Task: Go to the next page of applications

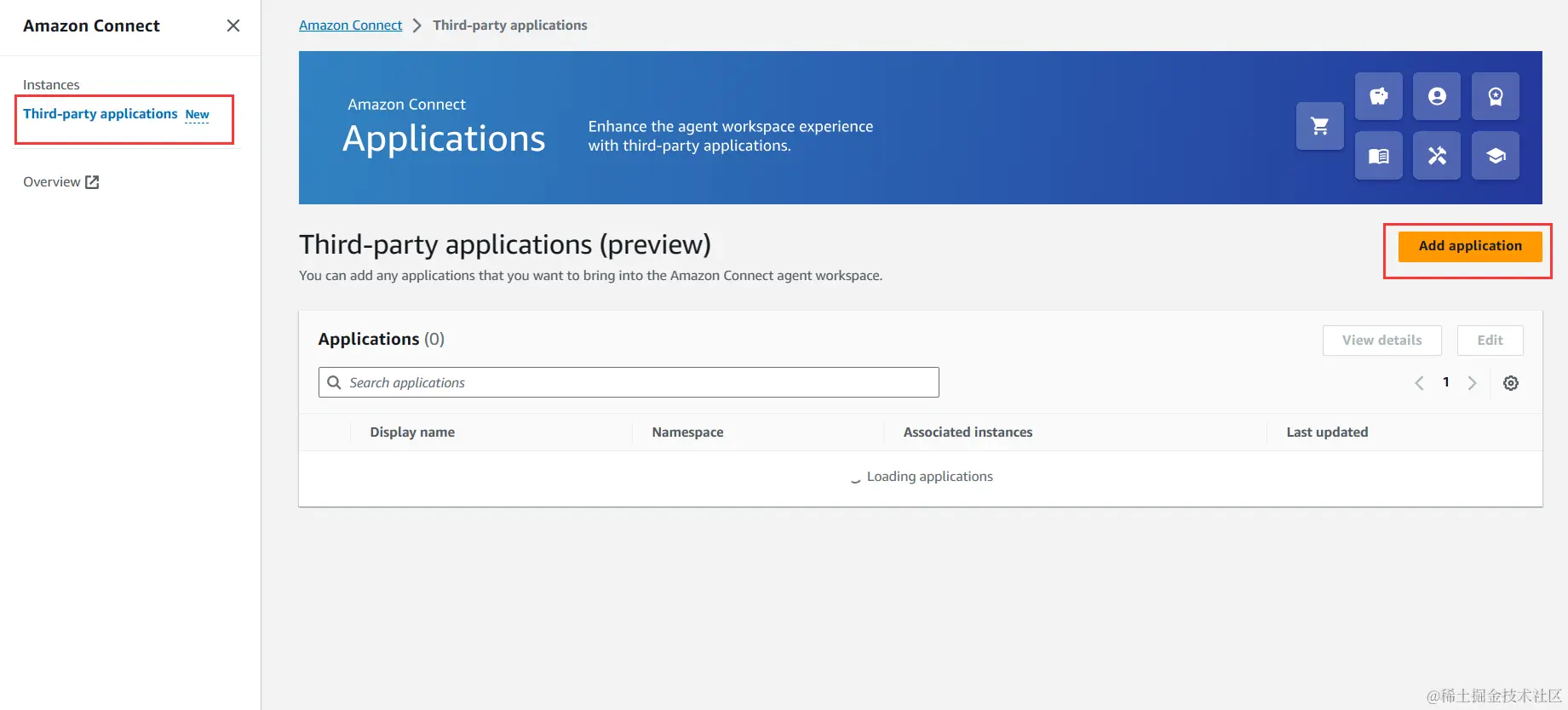Action: [x=1472, y=383]
